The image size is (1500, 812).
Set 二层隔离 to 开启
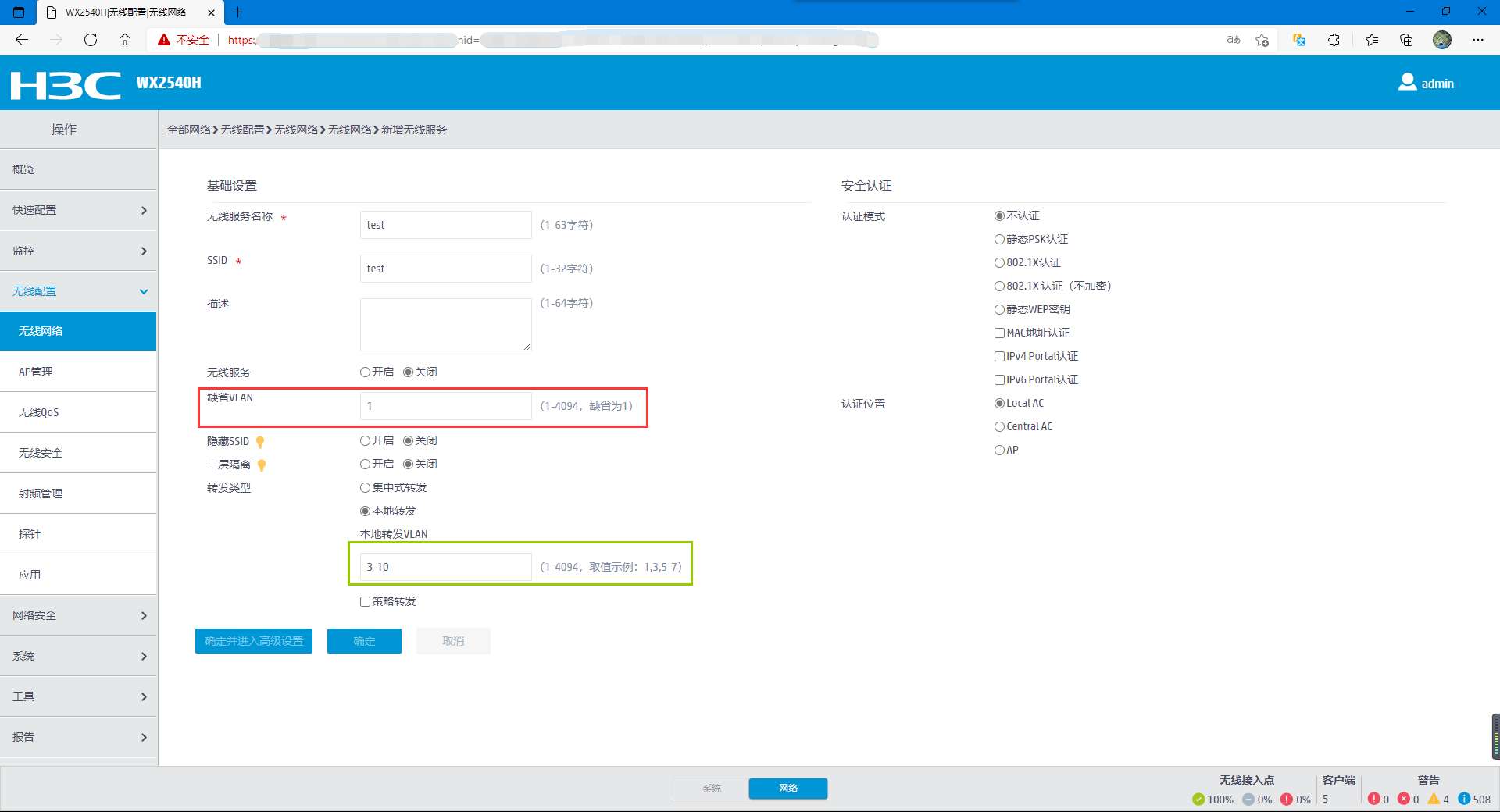click(x=365, y=465)
